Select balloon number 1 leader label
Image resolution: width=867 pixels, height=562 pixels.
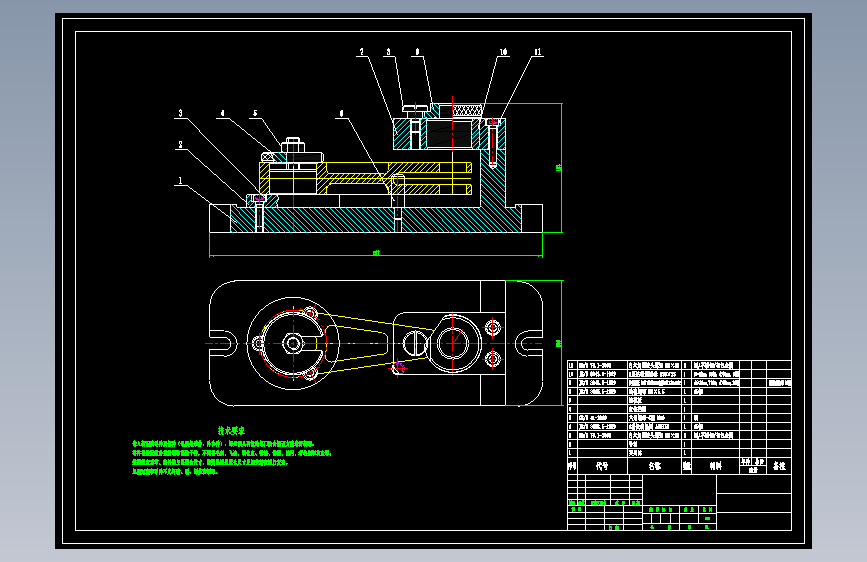click(x=180, y=180)
